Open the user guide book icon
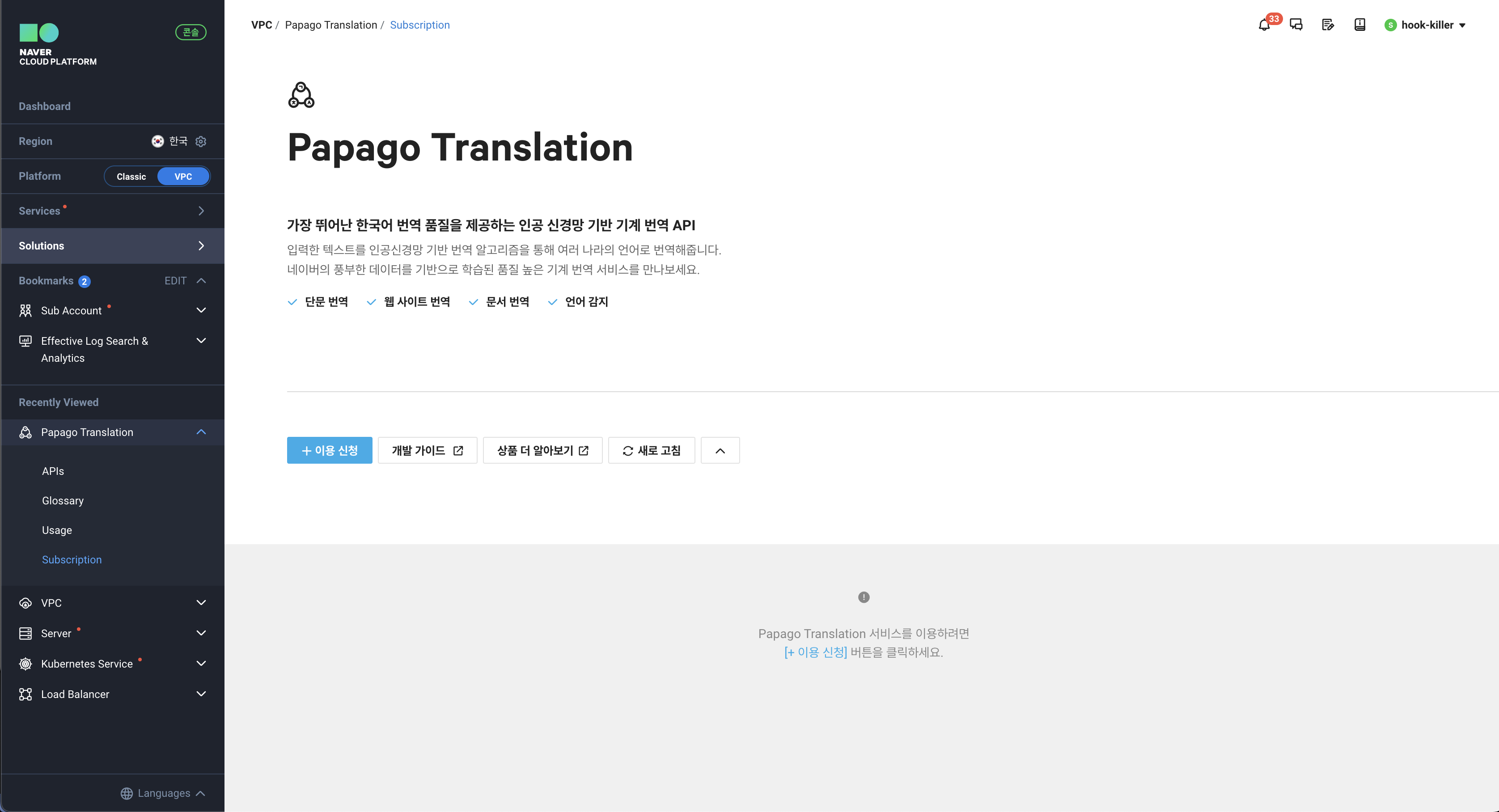1499x812 pixels. [1359, 25]
